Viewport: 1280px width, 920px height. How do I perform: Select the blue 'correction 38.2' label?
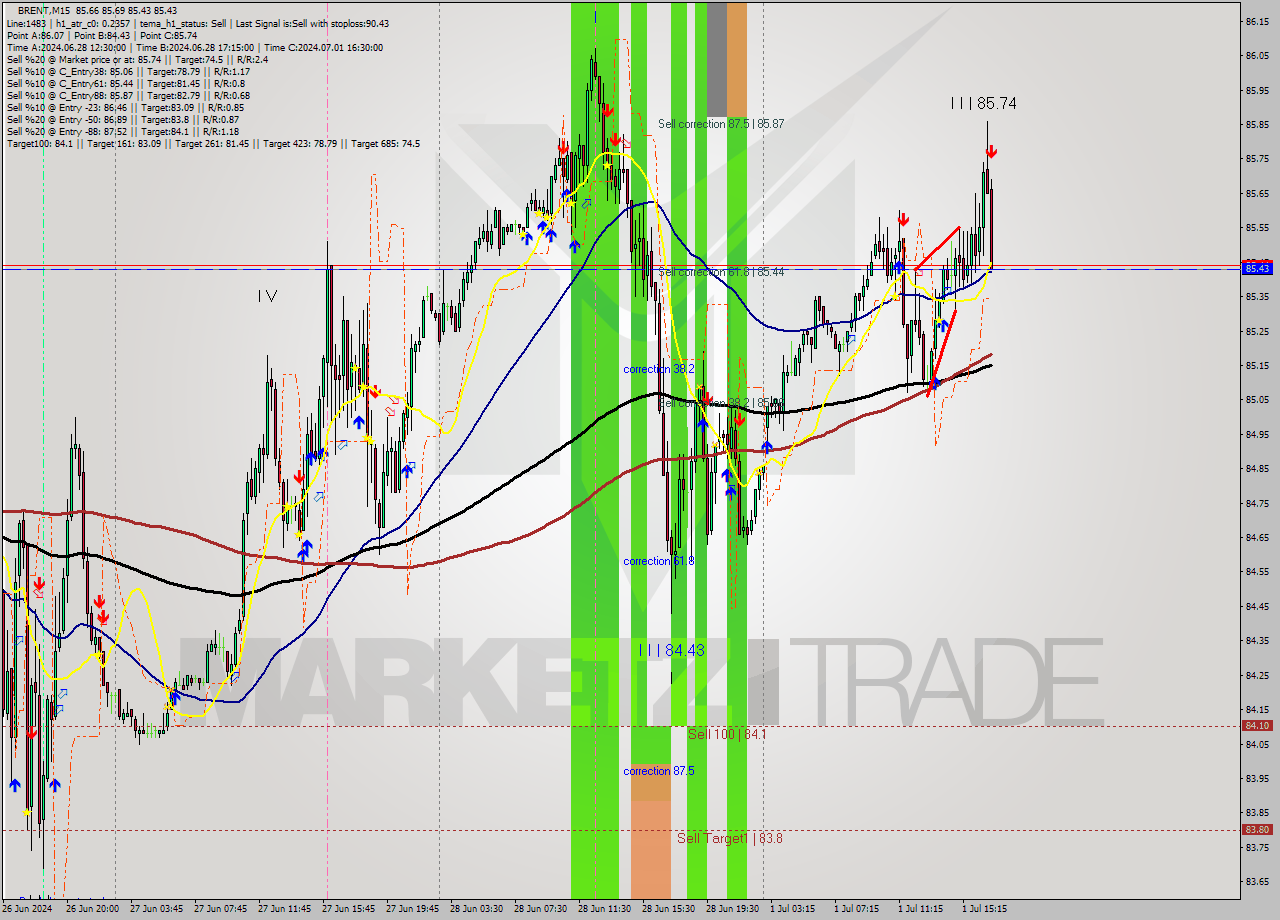coord(659,369)
